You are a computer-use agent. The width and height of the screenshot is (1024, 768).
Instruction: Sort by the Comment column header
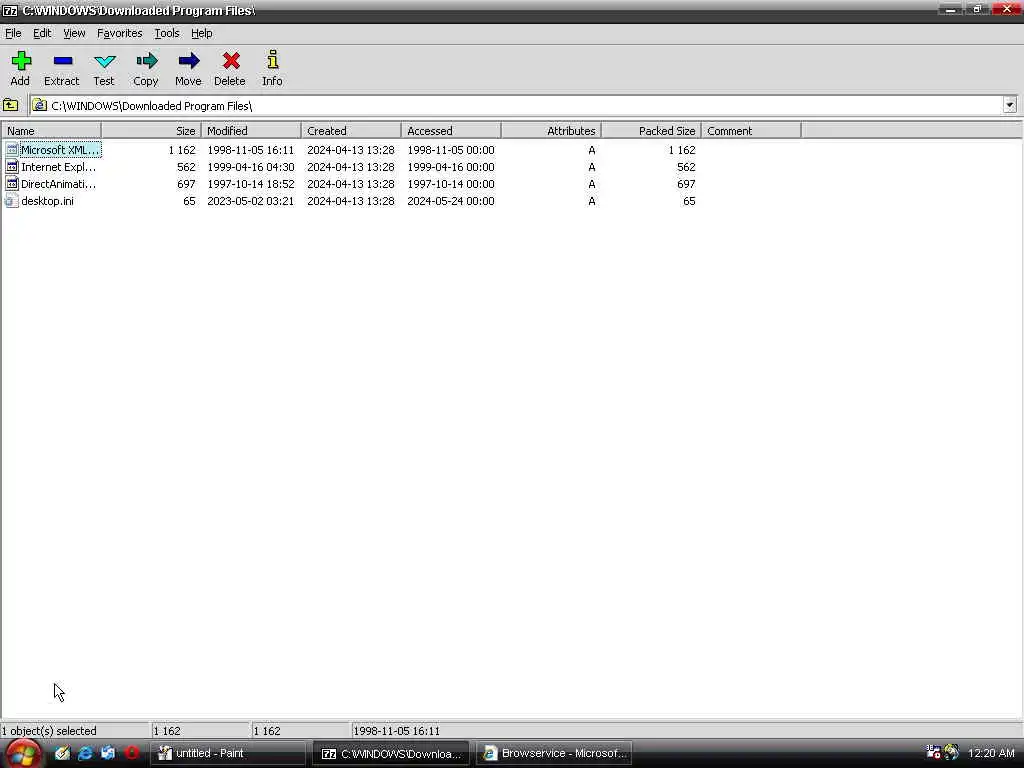pos(751,131)
